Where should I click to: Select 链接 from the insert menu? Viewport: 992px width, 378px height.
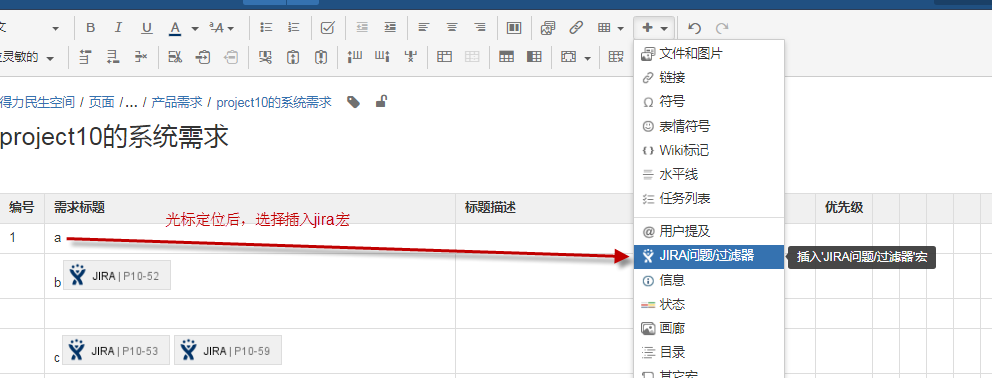(709, 78)
